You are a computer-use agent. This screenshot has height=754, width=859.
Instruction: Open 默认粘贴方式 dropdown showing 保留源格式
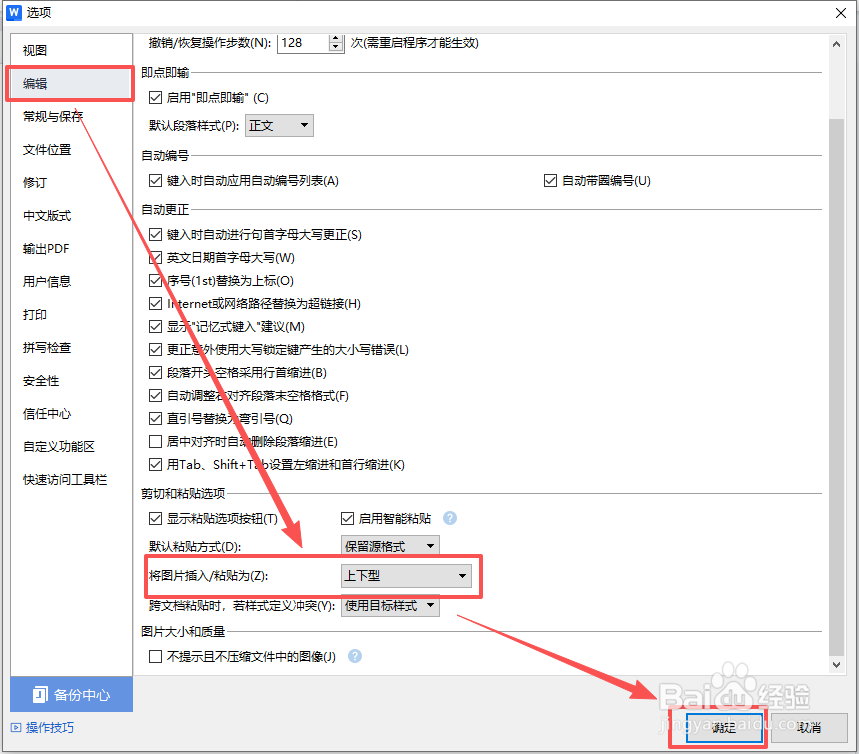[390, 545]
